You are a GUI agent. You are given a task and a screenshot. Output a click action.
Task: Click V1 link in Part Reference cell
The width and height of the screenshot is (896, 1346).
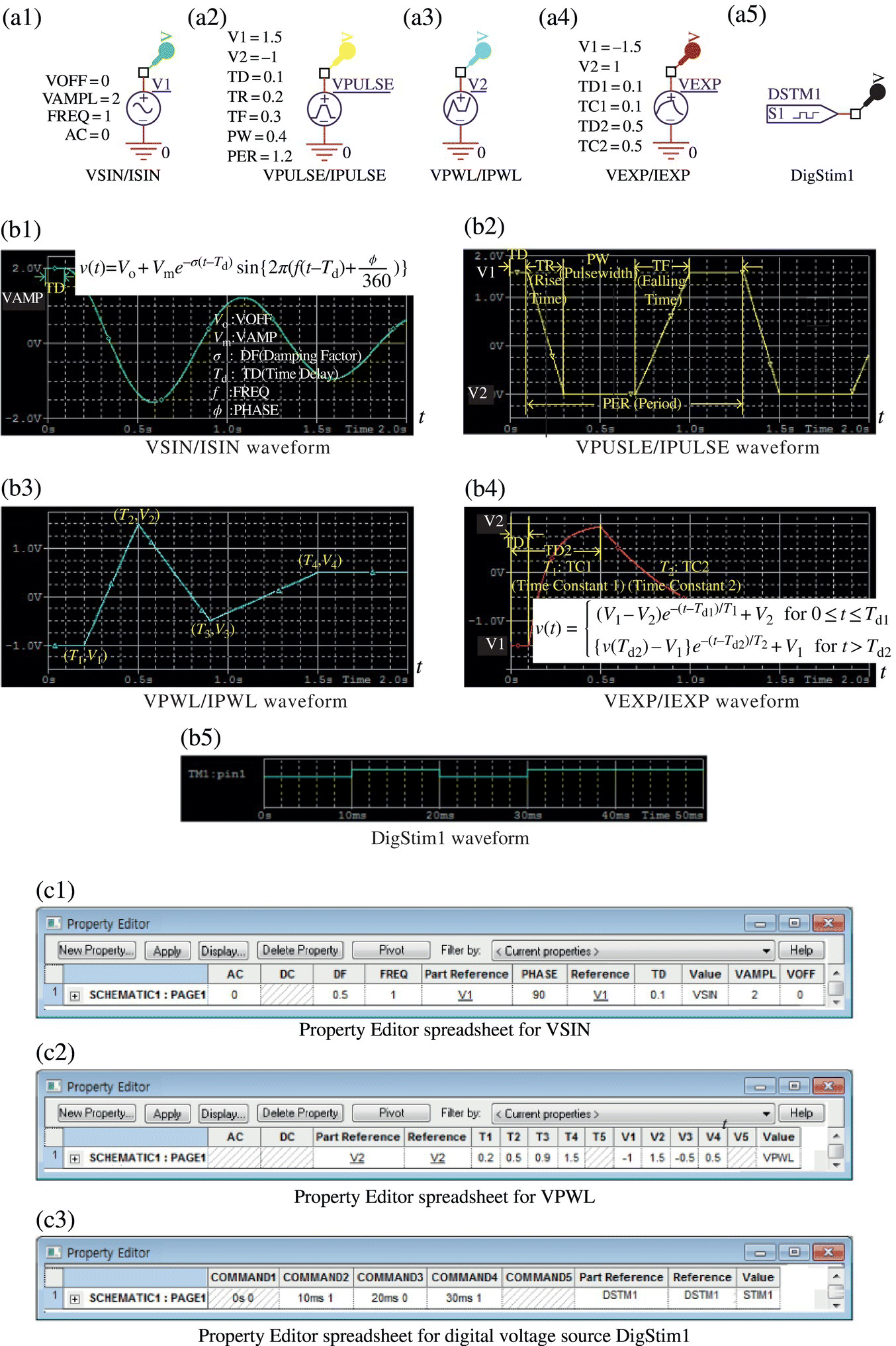(x=465, y=994)
